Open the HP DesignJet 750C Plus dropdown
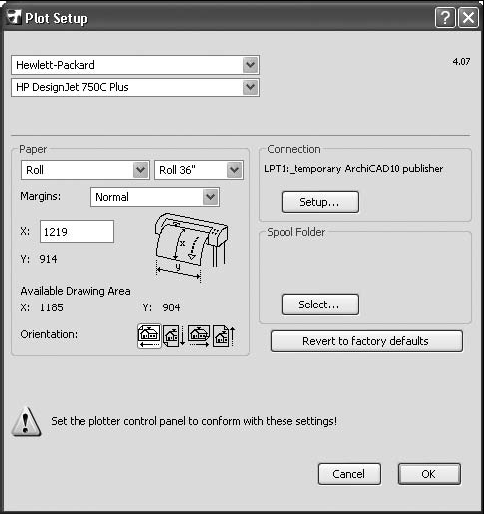484x514 pixels. click(251, 87)
